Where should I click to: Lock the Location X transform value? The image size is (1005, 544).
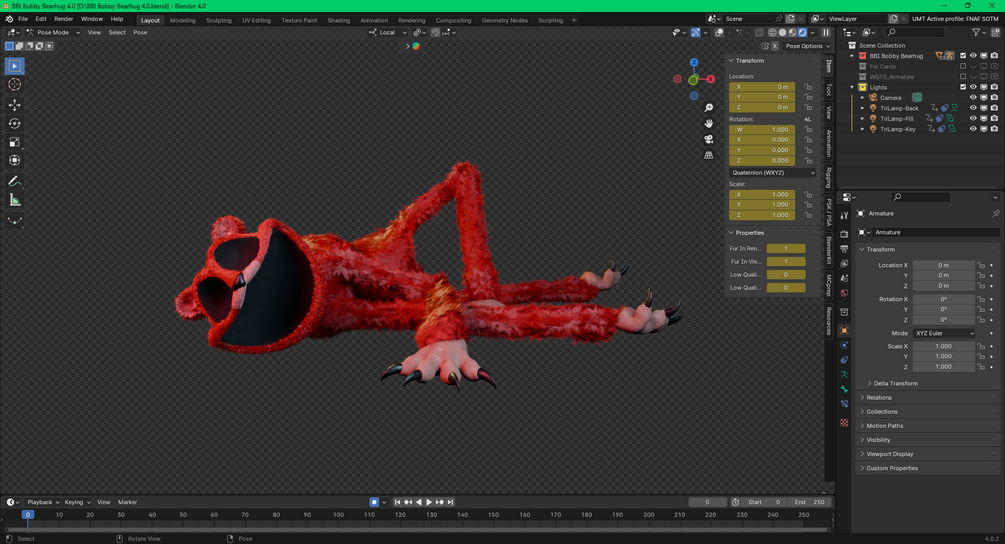[808, 87]
